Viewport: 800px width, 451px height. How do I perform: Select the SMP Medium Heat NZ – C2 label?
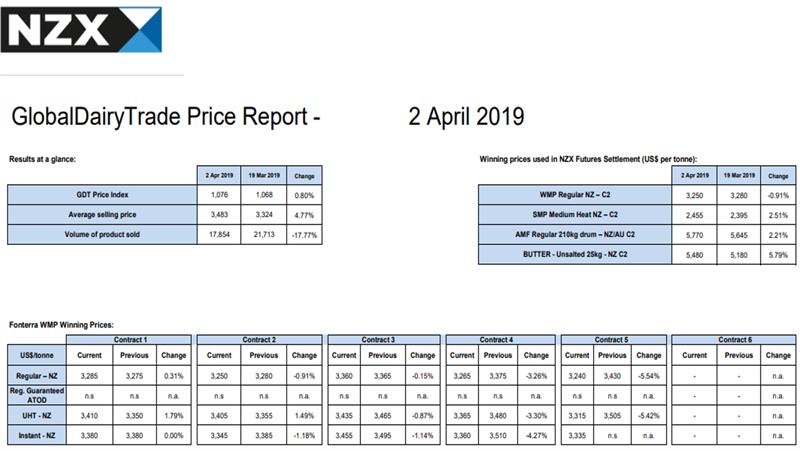(574, 214)
